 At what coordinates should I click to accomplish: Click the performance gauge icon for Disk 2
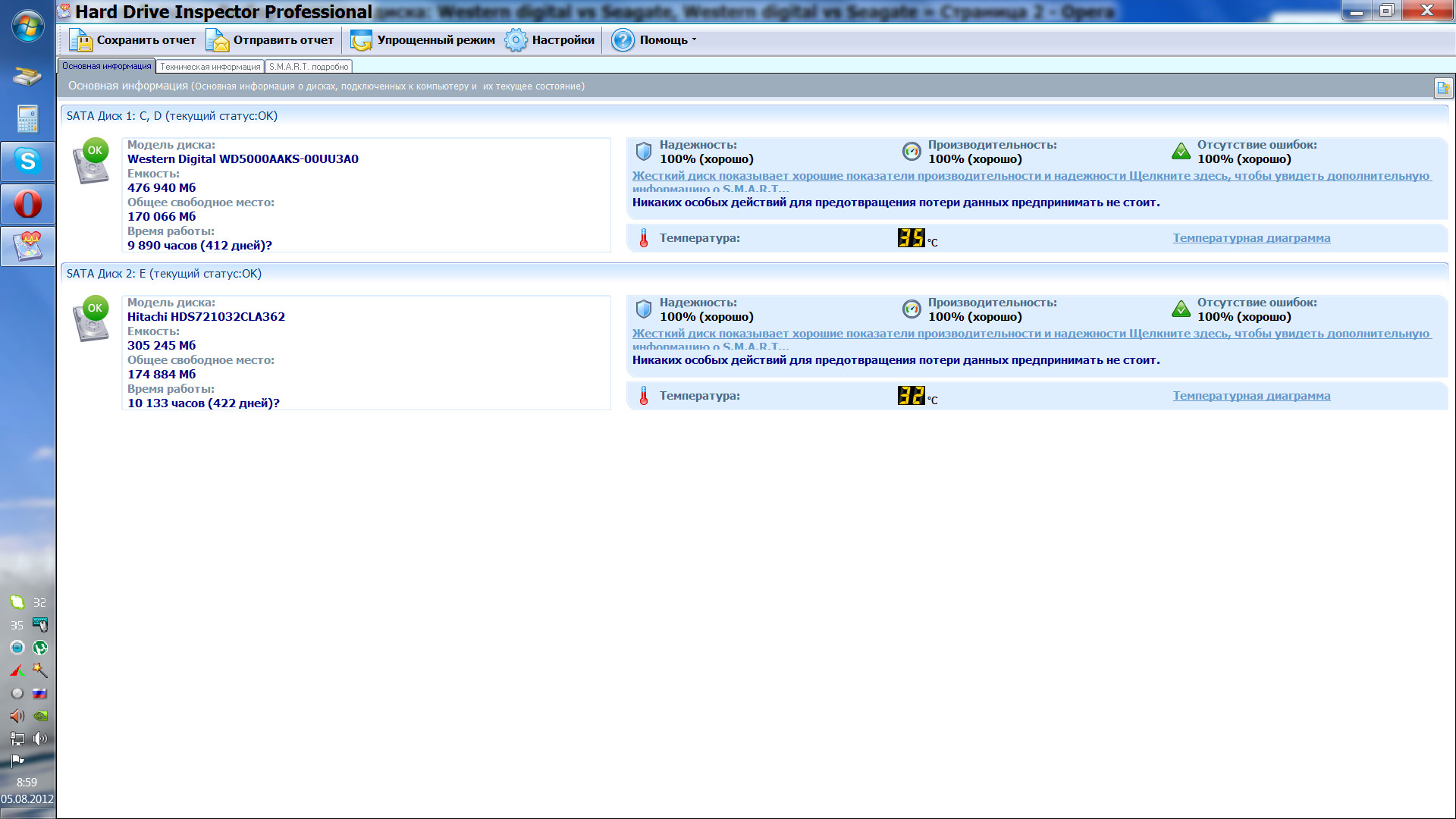pyautogui.click(x=912, y=309)
